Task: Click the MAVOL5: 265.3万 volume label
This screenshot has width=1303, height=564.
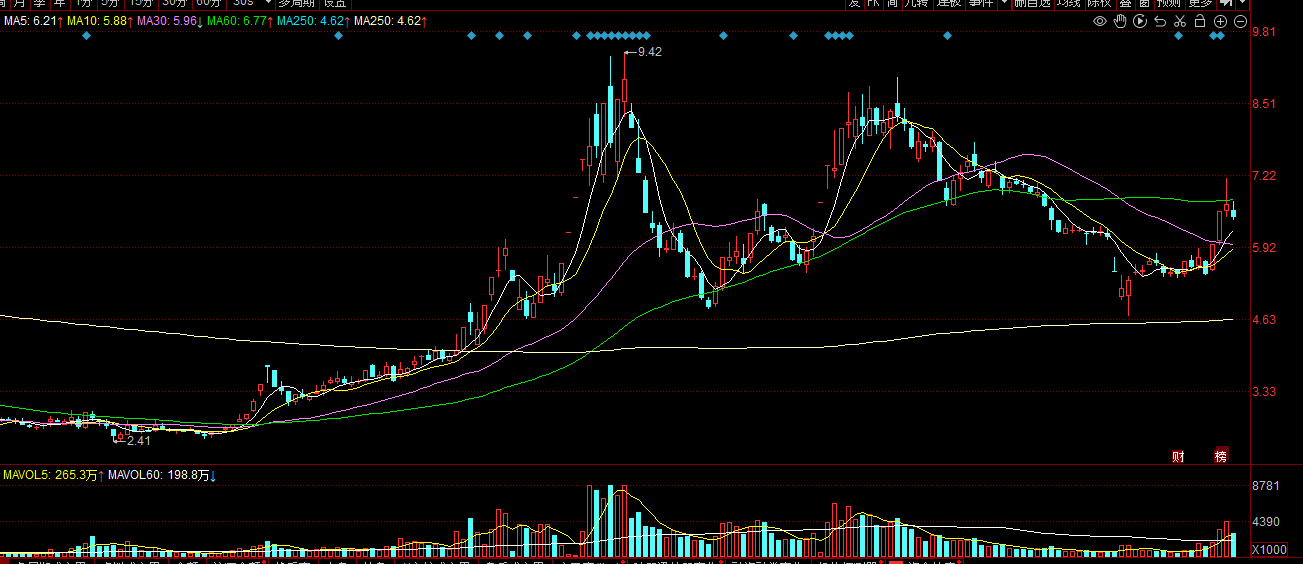Action: point(52,475)
